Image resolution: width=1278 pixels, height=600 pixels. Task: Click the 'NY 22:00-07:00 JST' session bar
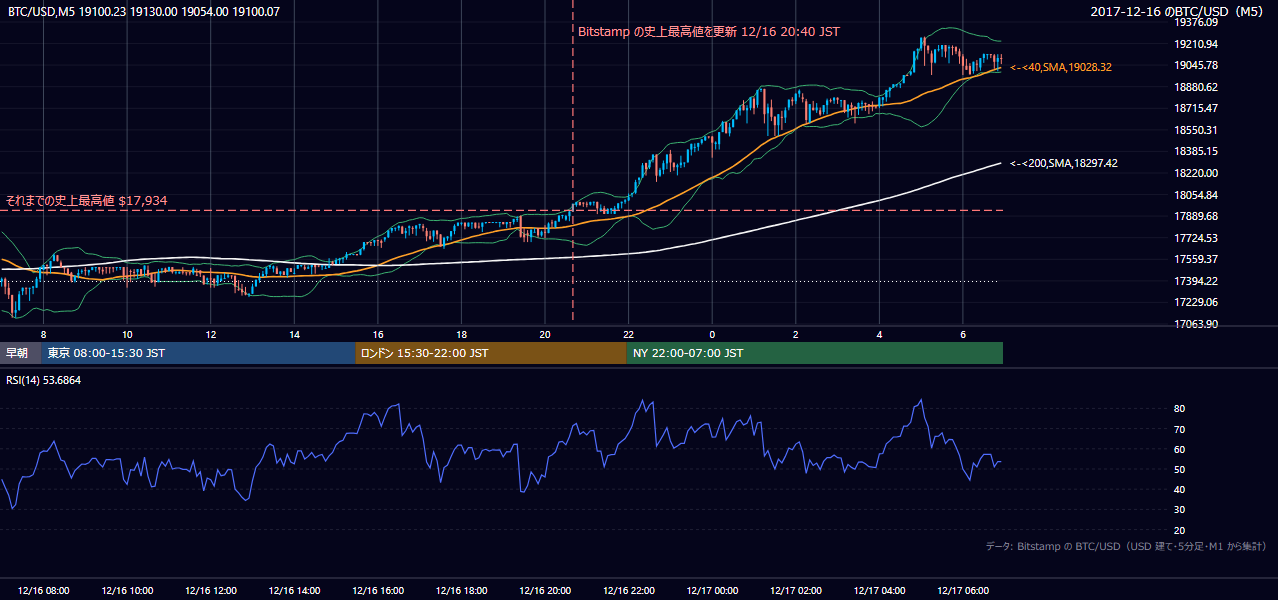pos(815,353)
